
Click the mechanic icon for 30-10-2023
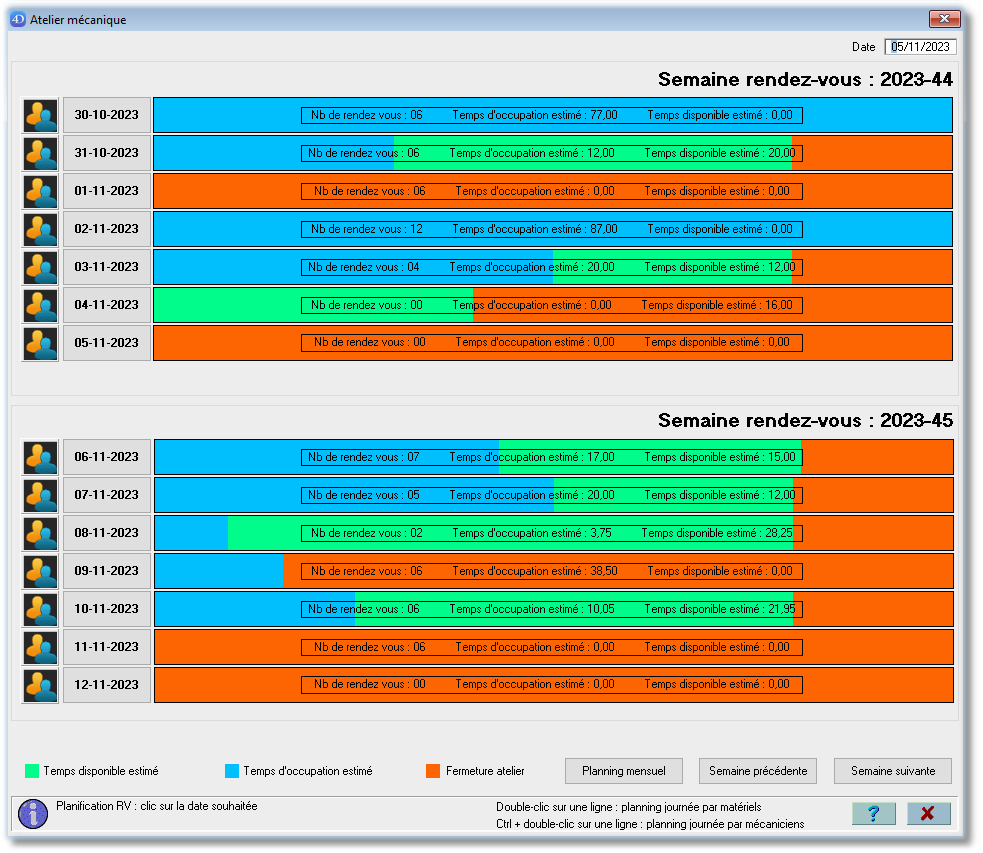click(41, 115)
